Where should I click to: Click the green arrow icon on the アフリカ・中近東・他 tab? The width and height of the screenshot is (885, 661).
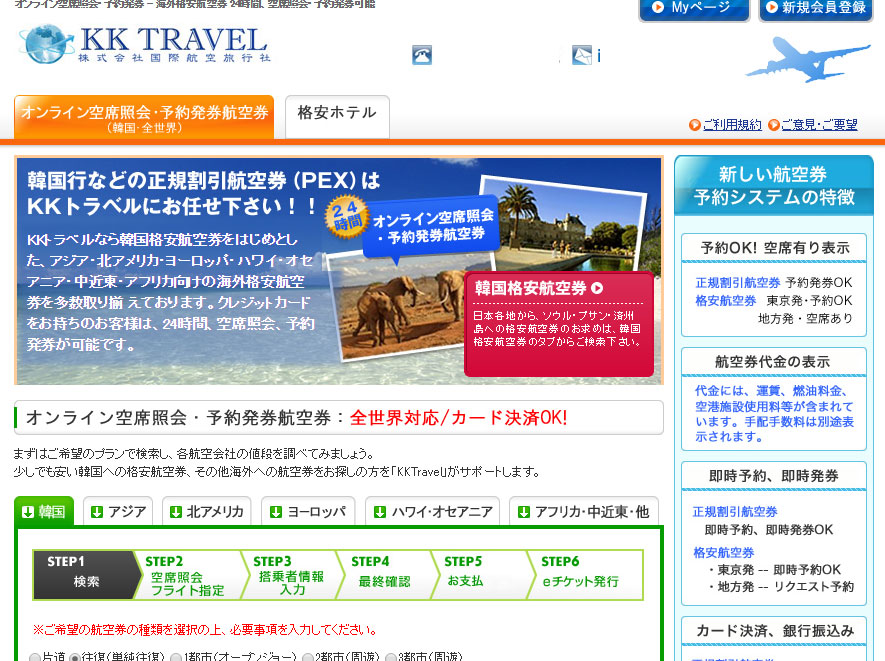(524, 512)
